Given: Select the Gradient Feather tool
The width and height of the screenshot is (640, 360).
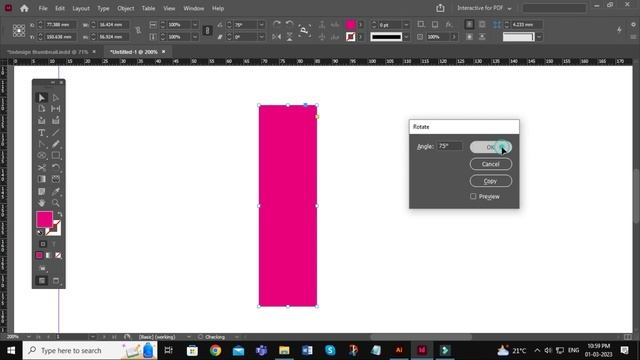Looking at the screenshot, I should tap(56, 179).
